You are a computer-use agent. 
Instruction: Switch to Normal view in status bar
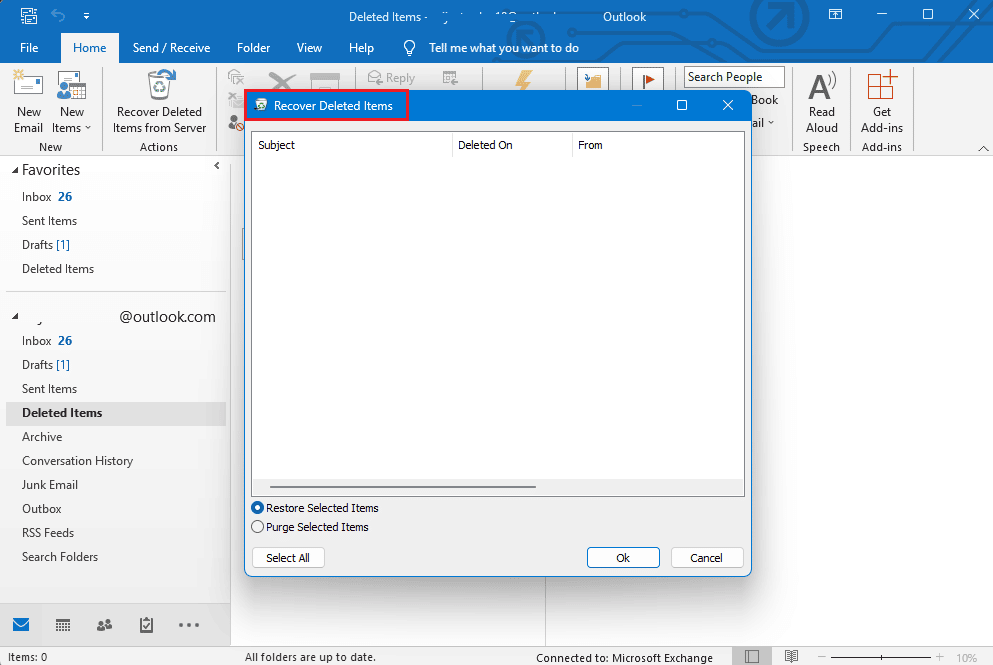coord(752,657)
